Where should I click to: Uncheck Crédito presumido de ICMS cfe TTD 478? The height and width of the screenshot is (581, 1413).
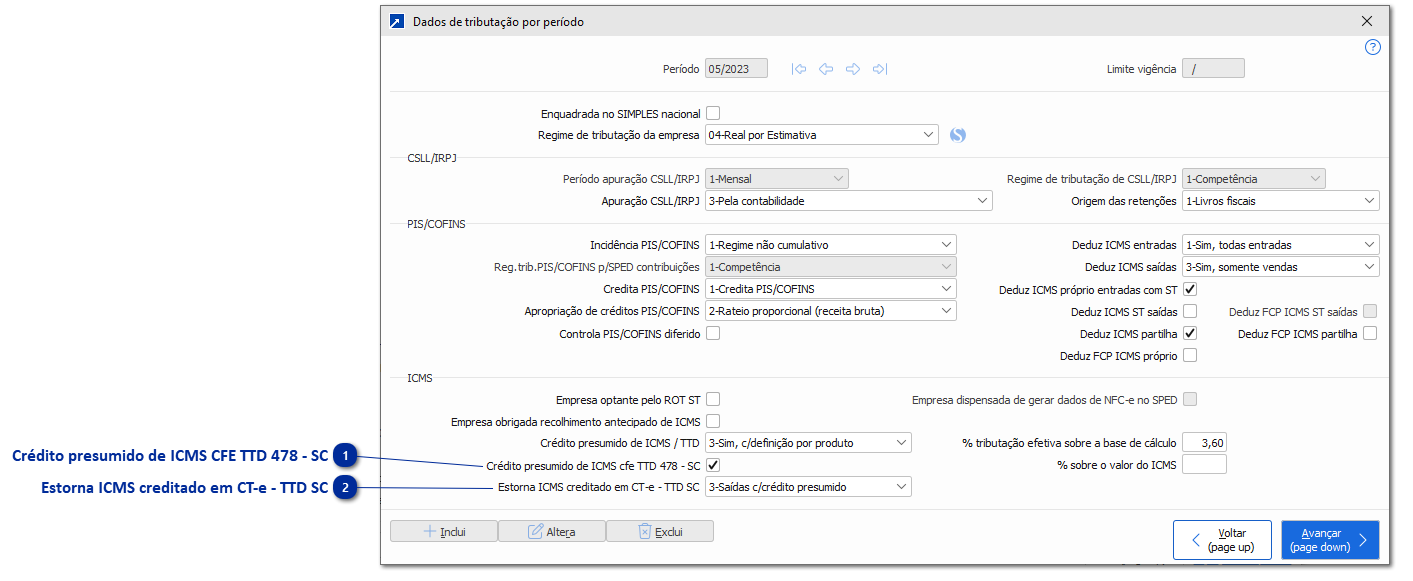click(x=713, y=465)
